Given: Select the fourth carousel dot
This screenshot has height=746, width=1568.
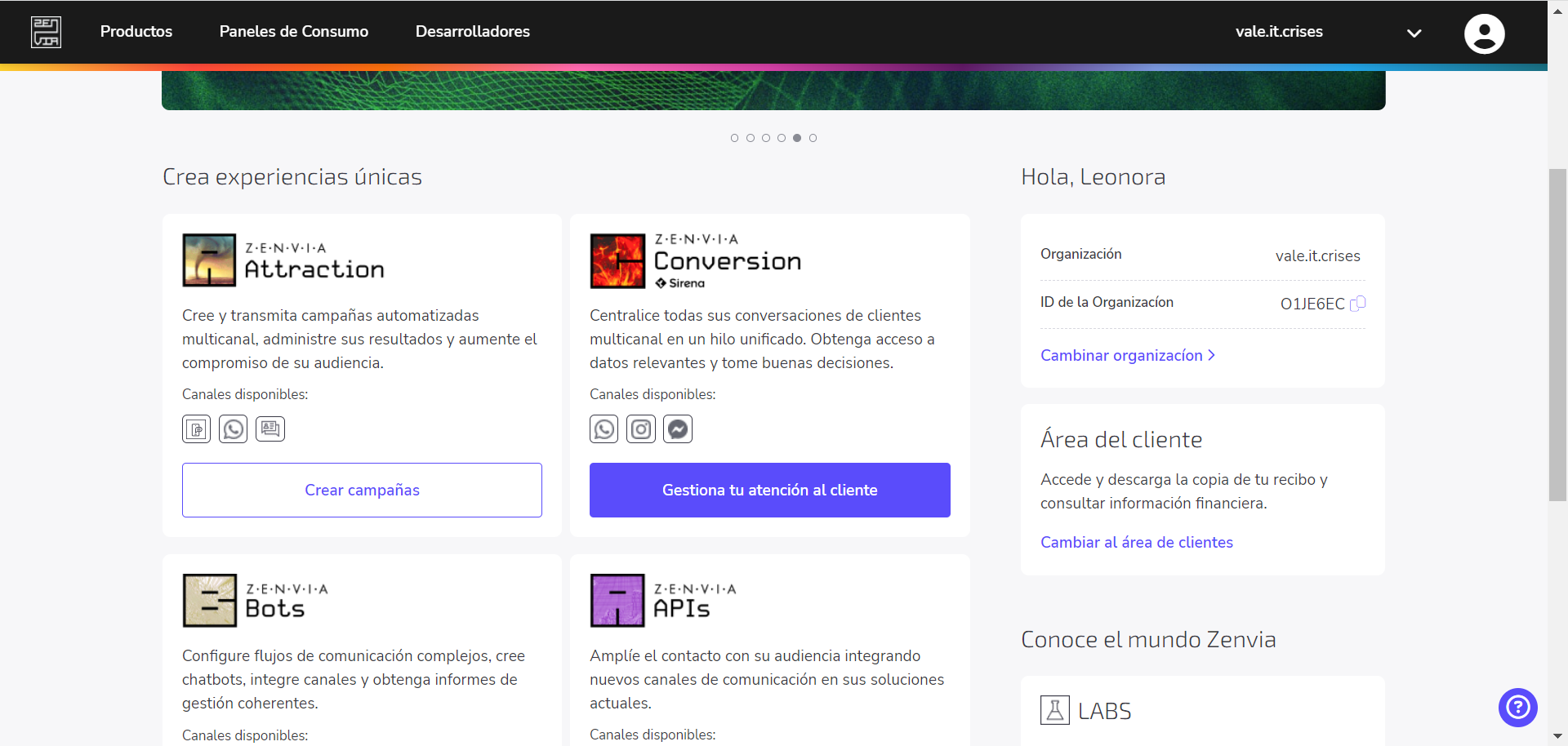Looking at the screenshot, I should [782, 138].
